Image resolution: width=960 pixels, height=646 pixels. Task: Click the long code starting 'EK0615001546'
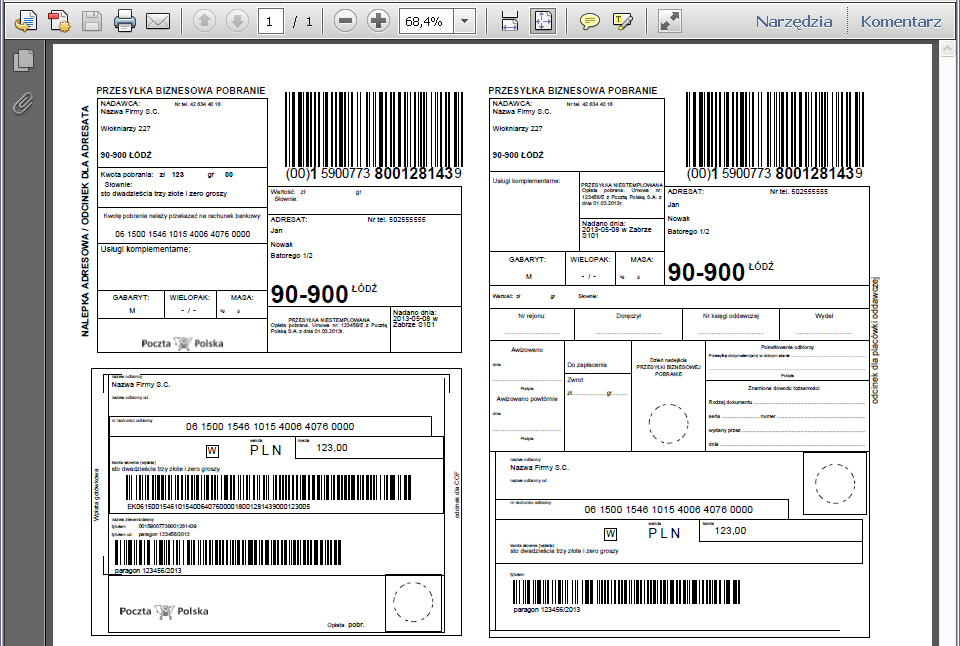(x=219, y=507)
